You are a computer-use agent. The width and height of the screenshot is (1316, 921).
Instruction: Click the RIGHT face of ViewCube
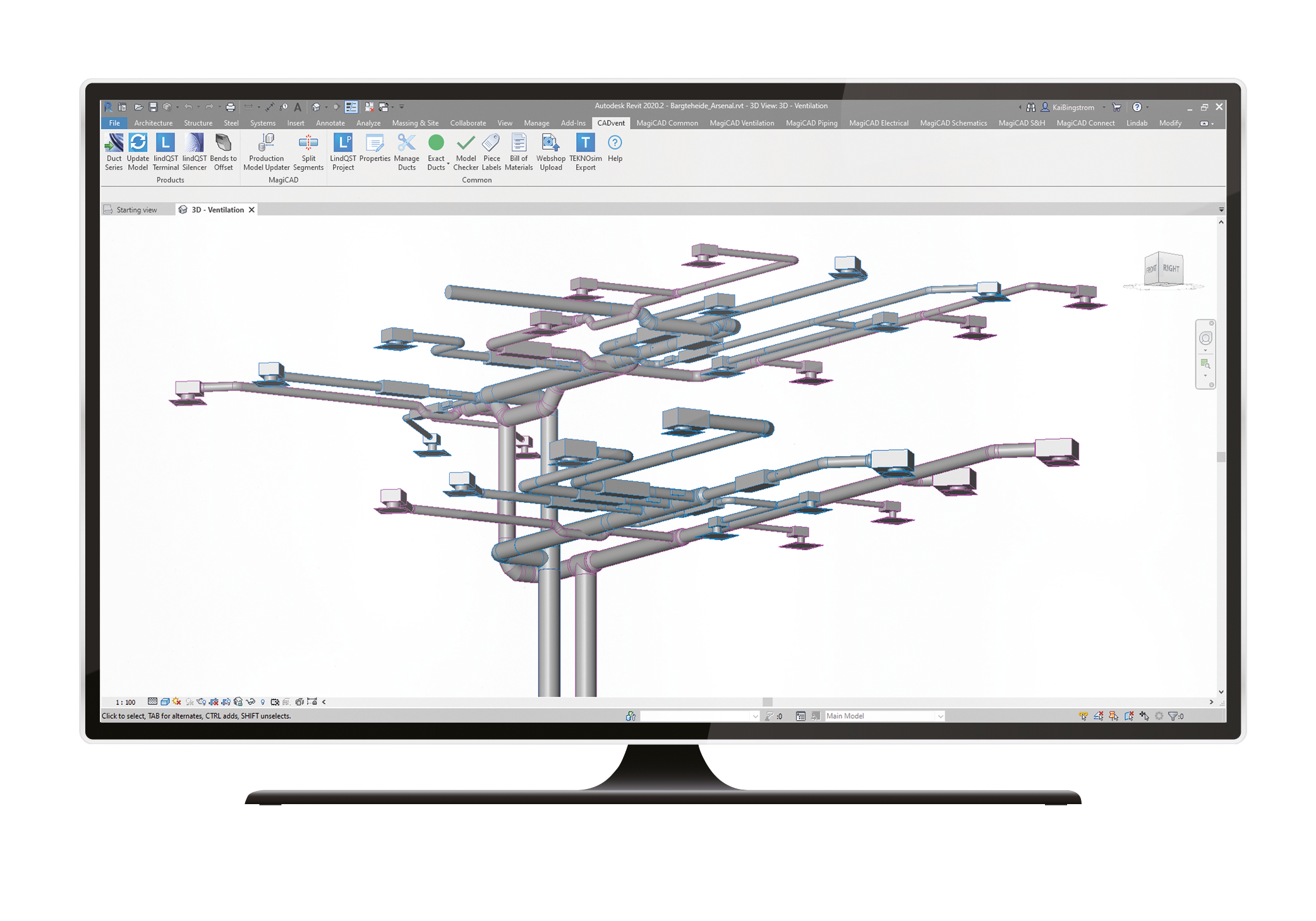[1171, 268]
